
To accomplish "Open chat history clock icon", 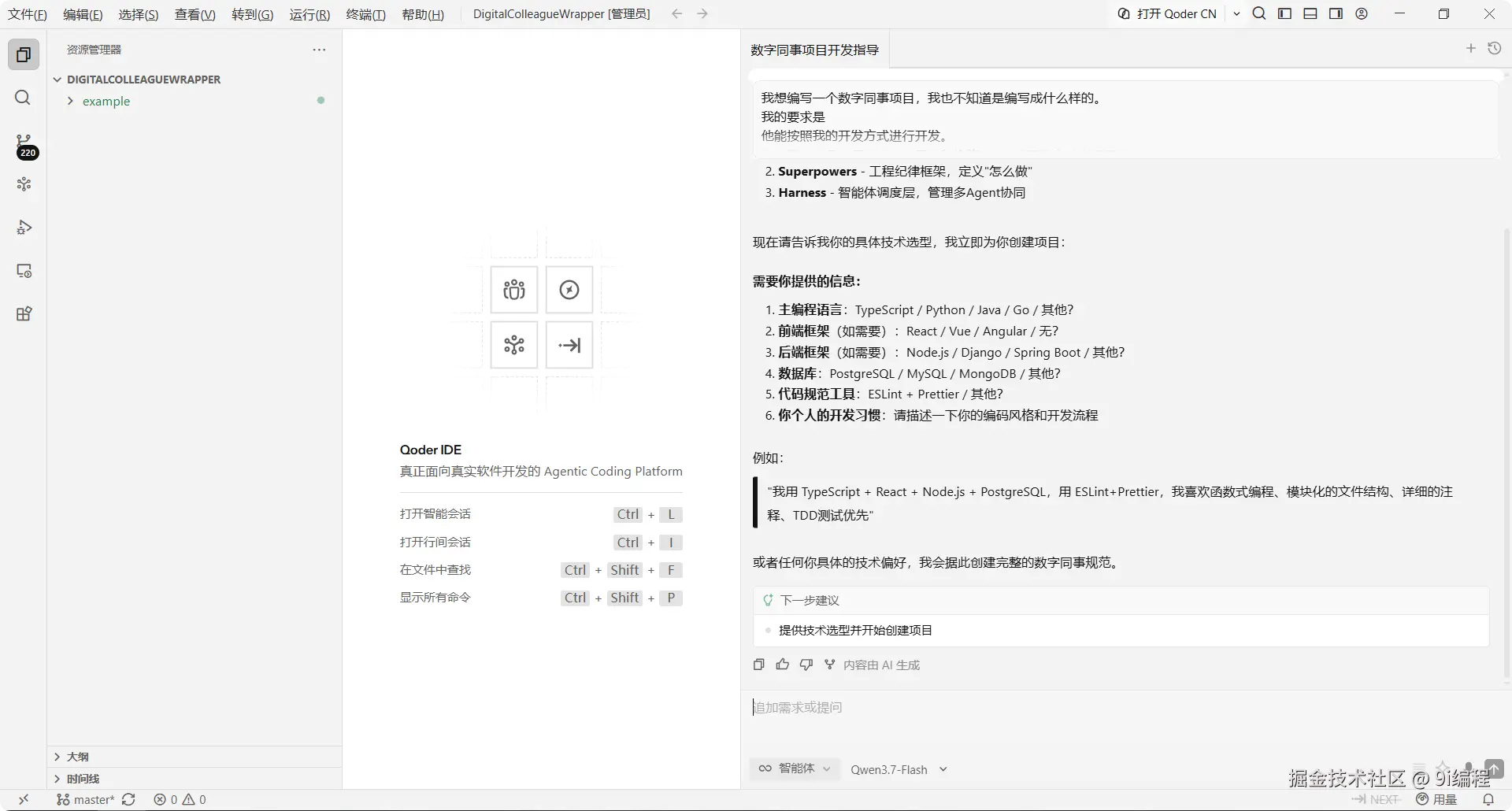I will (1495, 49).
